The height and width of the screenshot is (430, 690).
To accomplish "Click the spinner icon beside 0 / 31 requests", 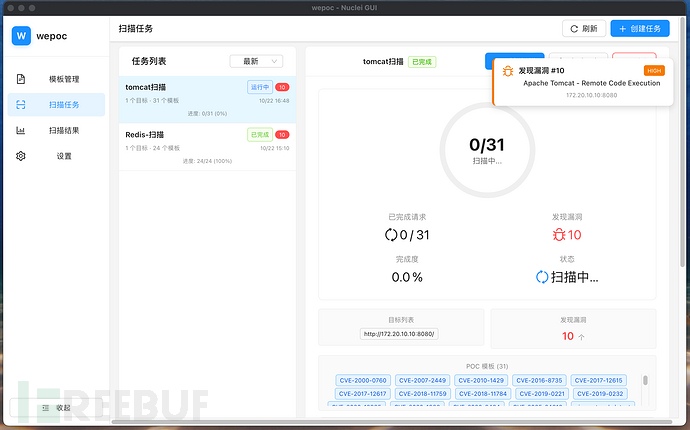I will (391, 235).
